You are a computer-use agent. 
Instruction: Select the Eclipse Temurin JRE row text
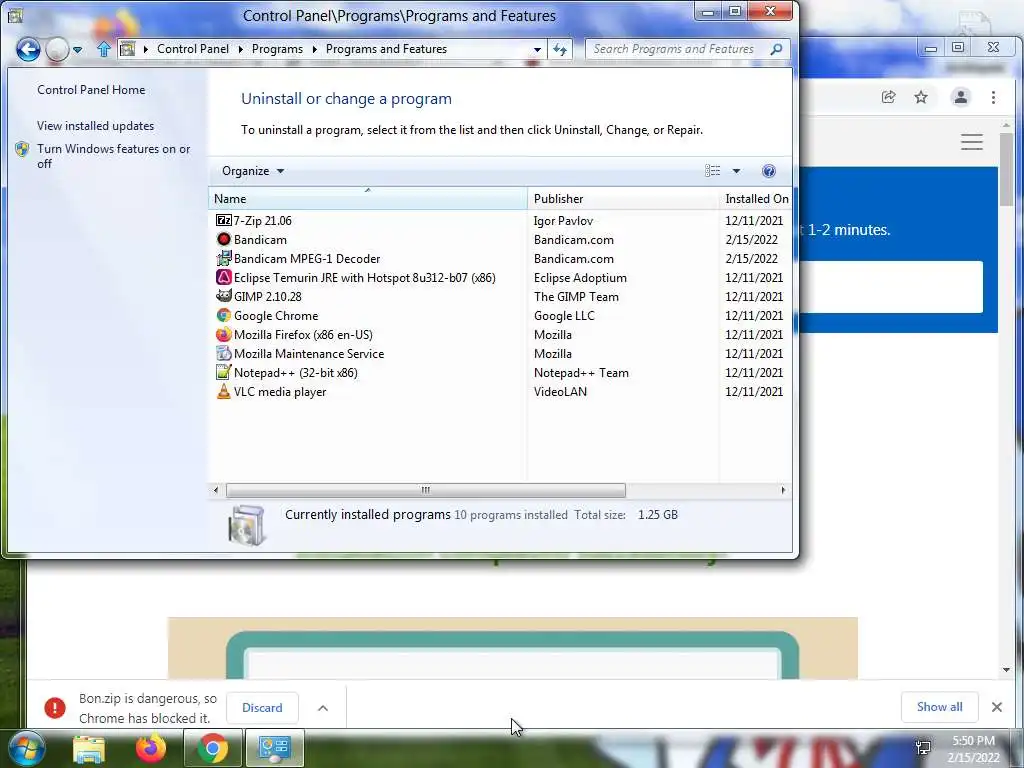pyautogui.click(x=364, y=278)
